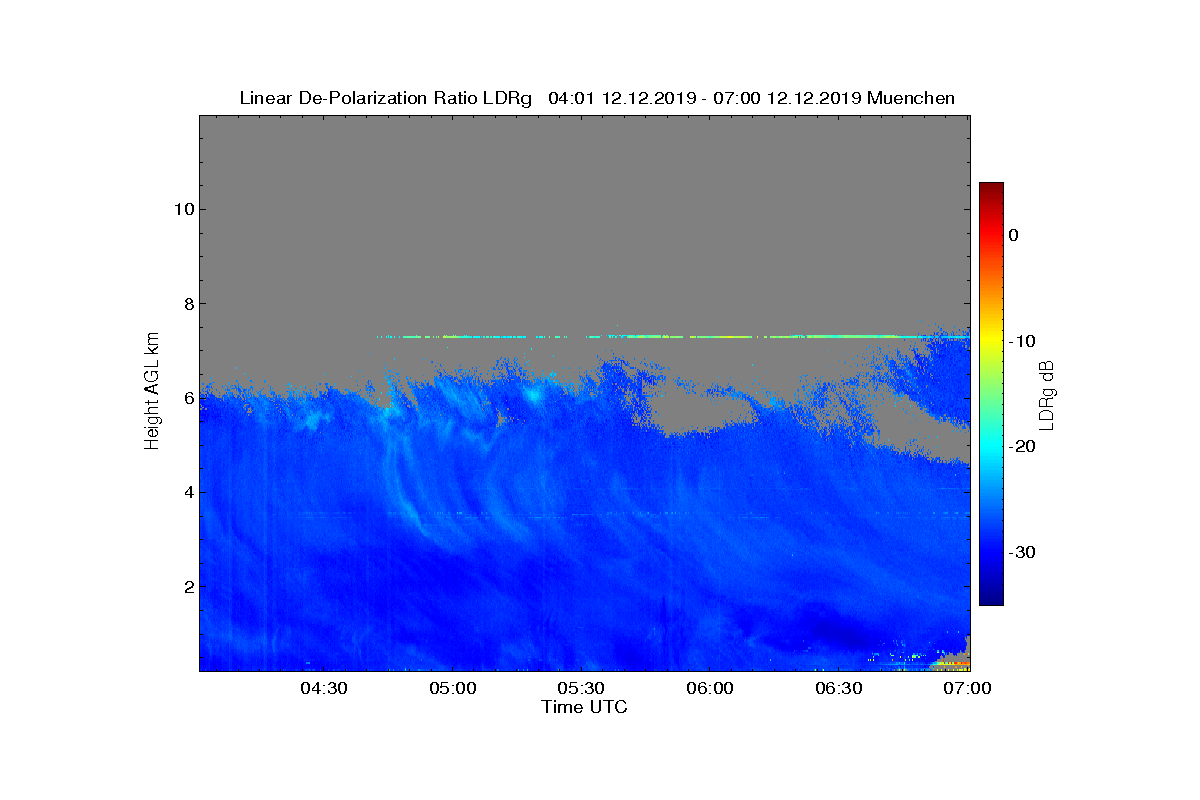Click the orange high-LDR patch near 07:00 at ground
Screen dimensions: 1200x800
pyautogui.click(x=951, y=663)
